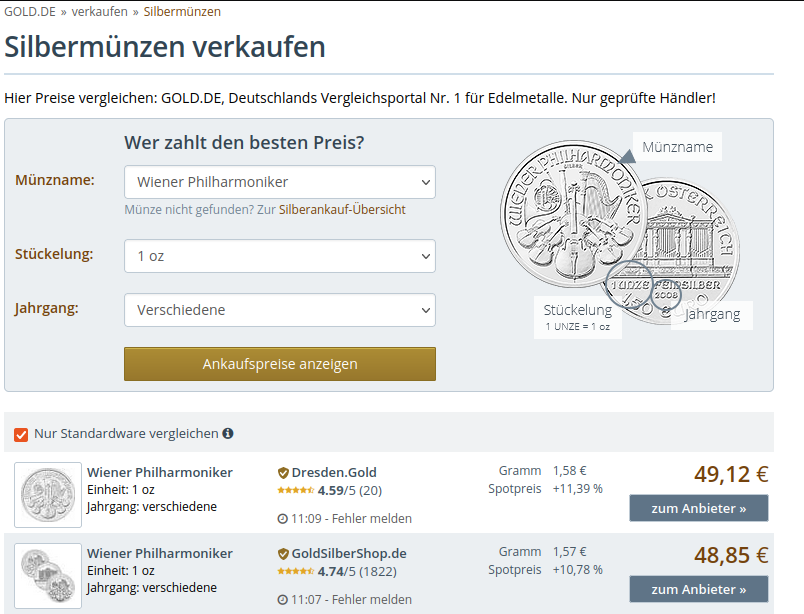Viewport: 804px width, 614px height.
Task: Click clock icon next to 11:09
Action: pos(282,519)
